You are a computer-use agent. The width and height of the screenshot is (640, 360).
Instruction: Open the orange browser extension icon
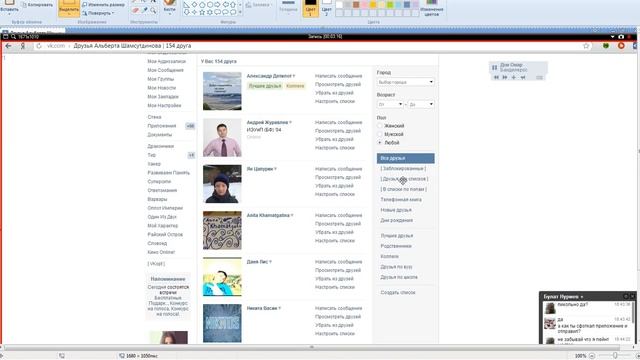(x=621, y=46)
